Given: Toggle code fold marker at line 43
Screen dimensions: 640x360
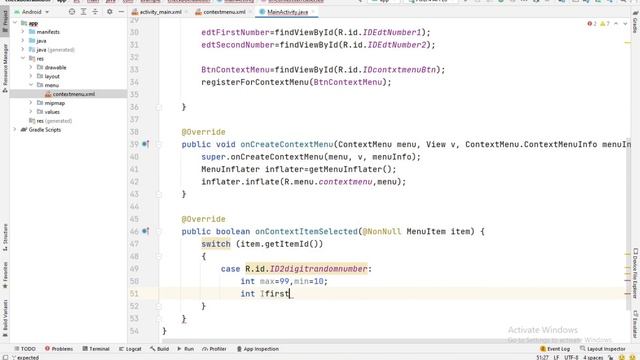Looking at the screenshot, I should 159,194.
